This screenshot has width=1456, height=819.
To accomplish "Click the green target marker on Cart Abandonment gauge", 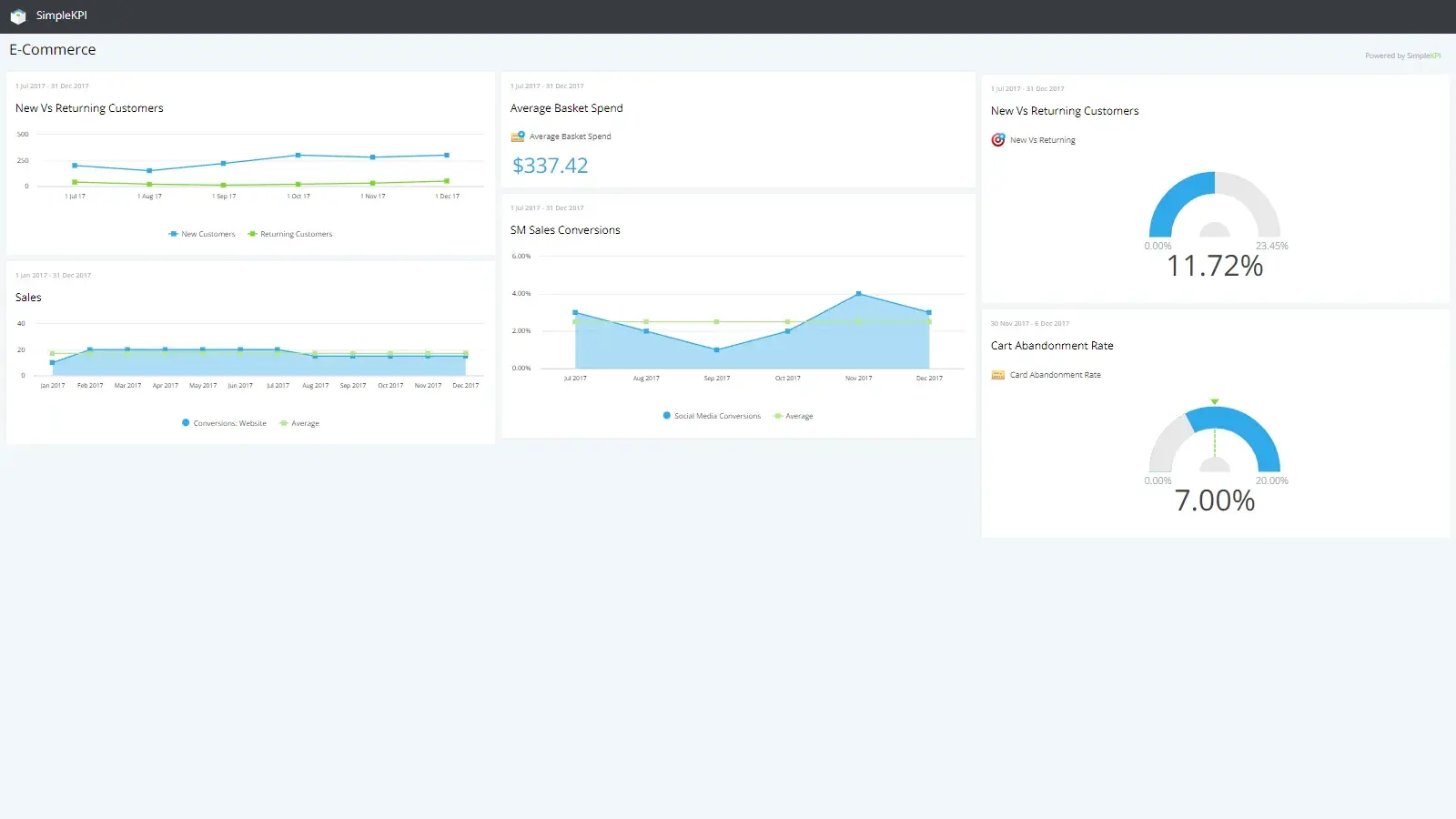I will 1215,401.
